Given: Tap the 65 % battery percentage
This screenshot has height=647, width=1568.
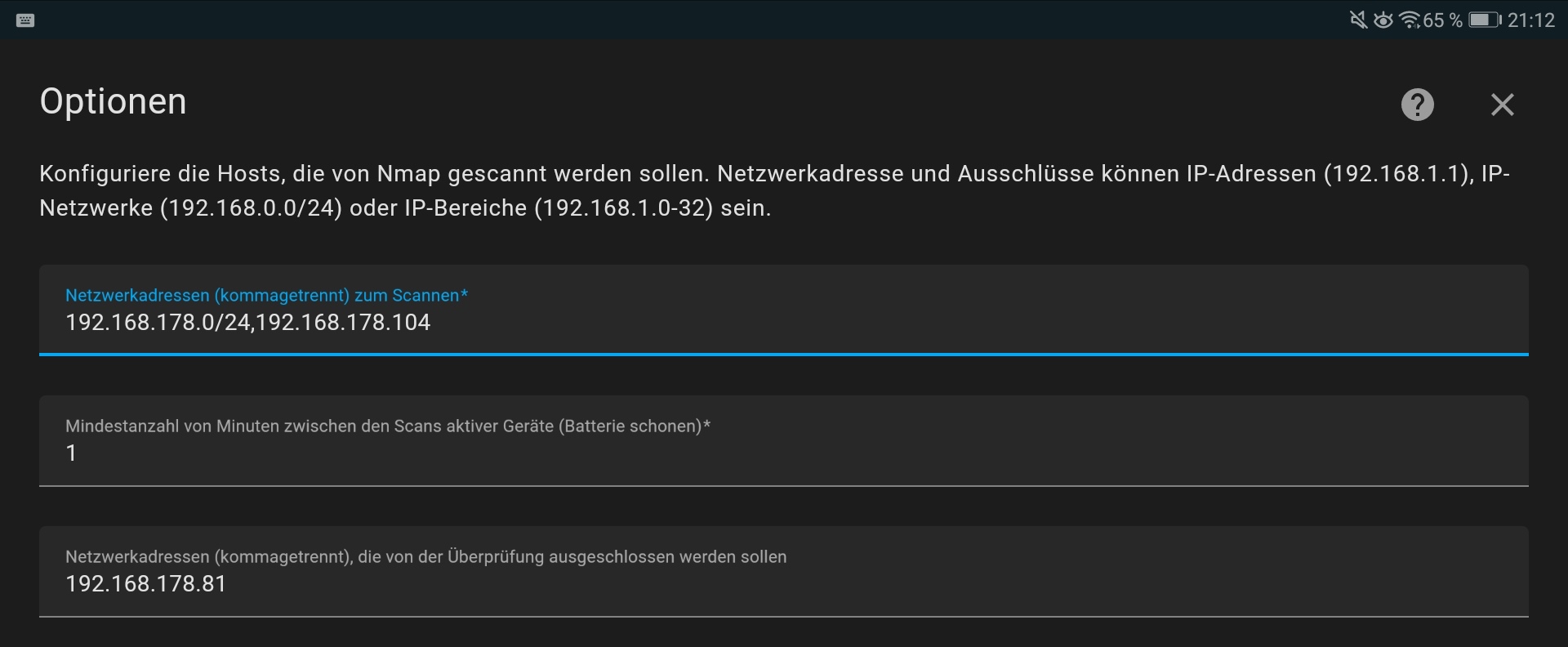Looking at the screenshot, I should pyautogui.click(x=1442, y=20).
